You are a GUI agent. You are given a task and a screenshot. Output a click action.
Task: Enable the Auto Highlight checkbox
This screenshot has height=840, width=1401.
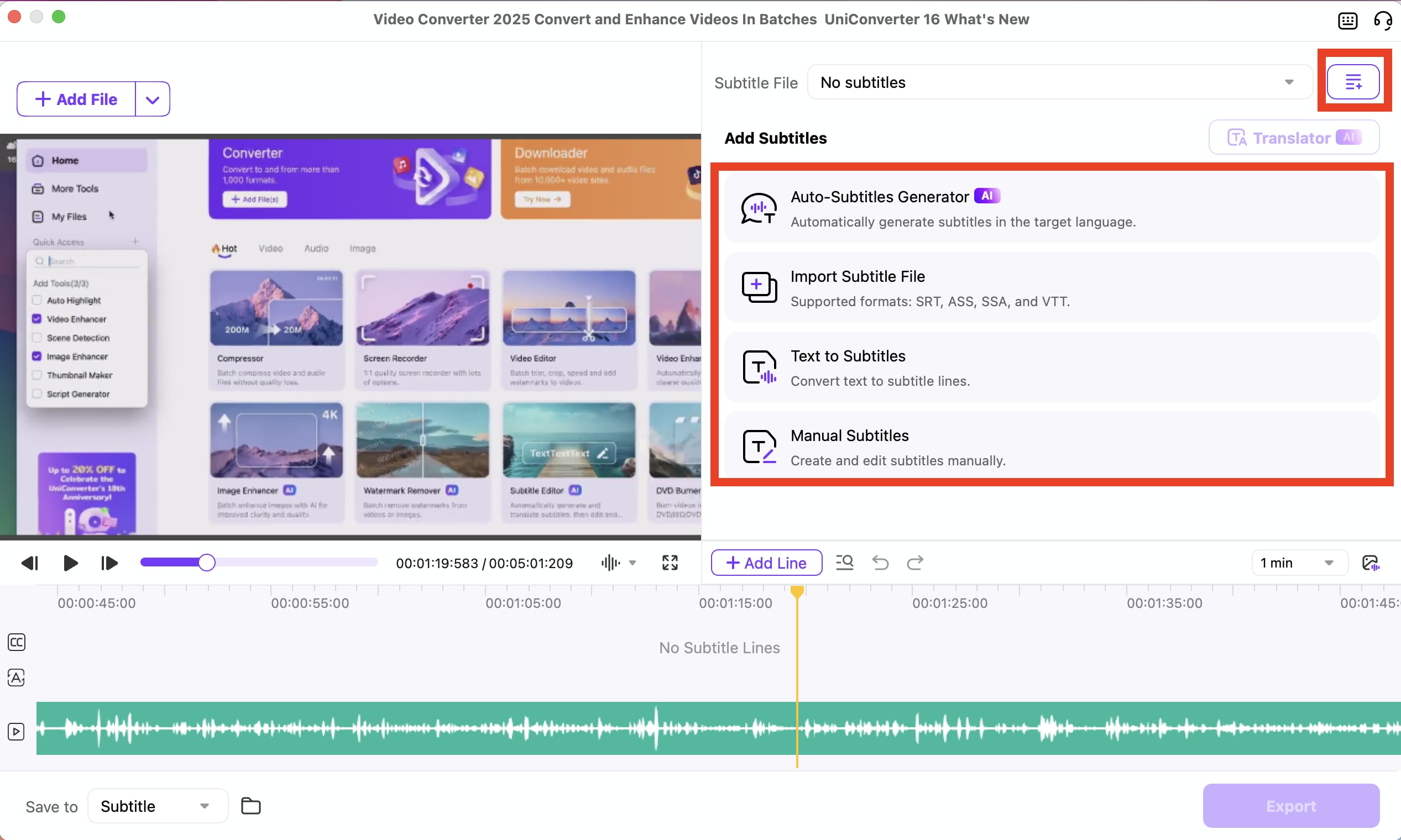point(37,300)
